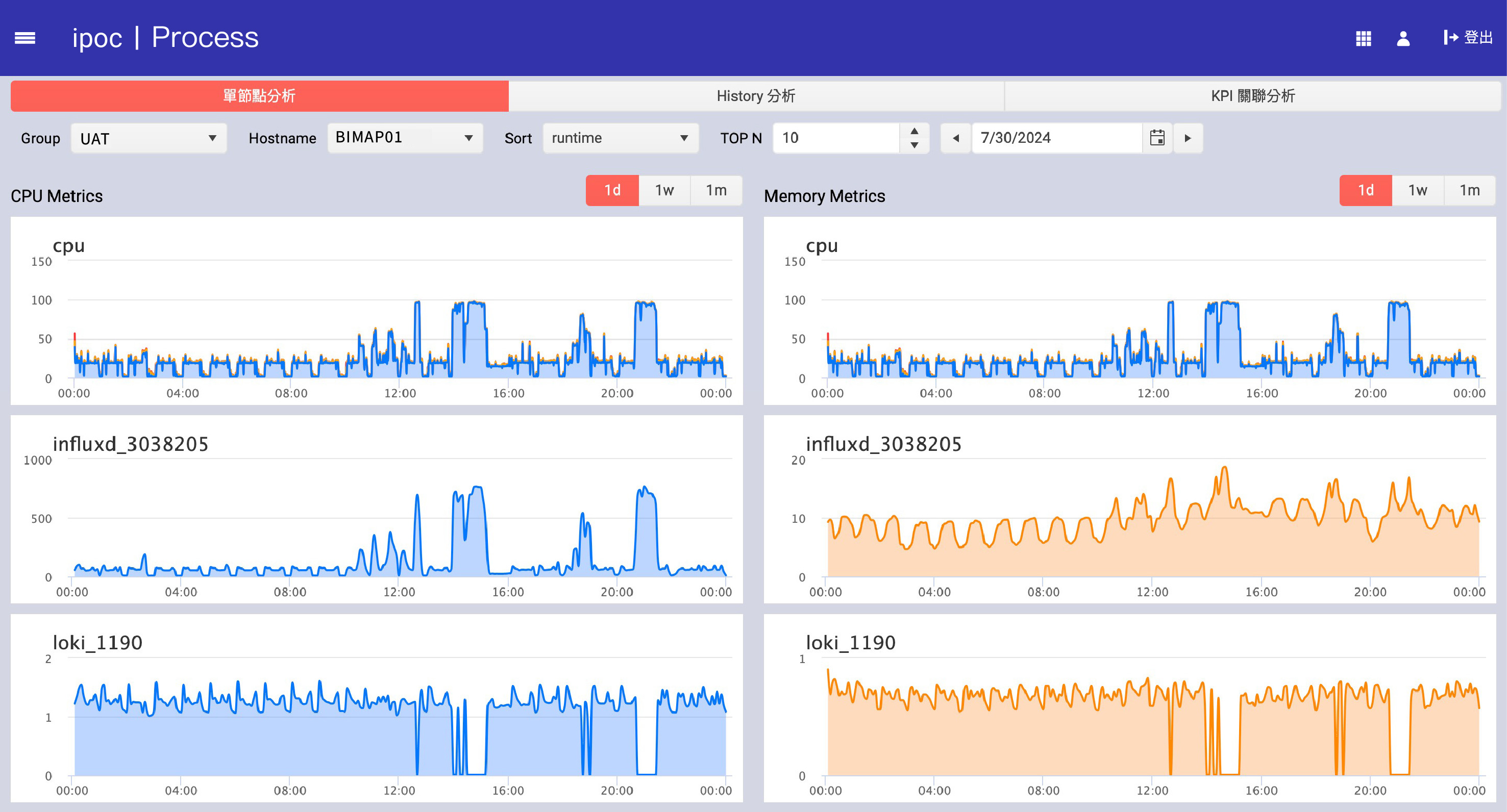Open the user profile icon
This screenshot has height=812, width=1507.
point(1403,39)
